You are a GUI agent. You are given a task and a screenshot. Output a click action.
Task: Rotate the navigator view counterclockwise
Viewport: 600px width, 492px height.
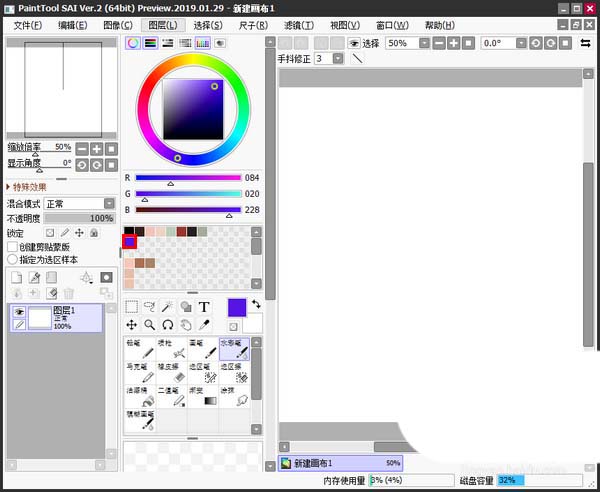(82, 165)
